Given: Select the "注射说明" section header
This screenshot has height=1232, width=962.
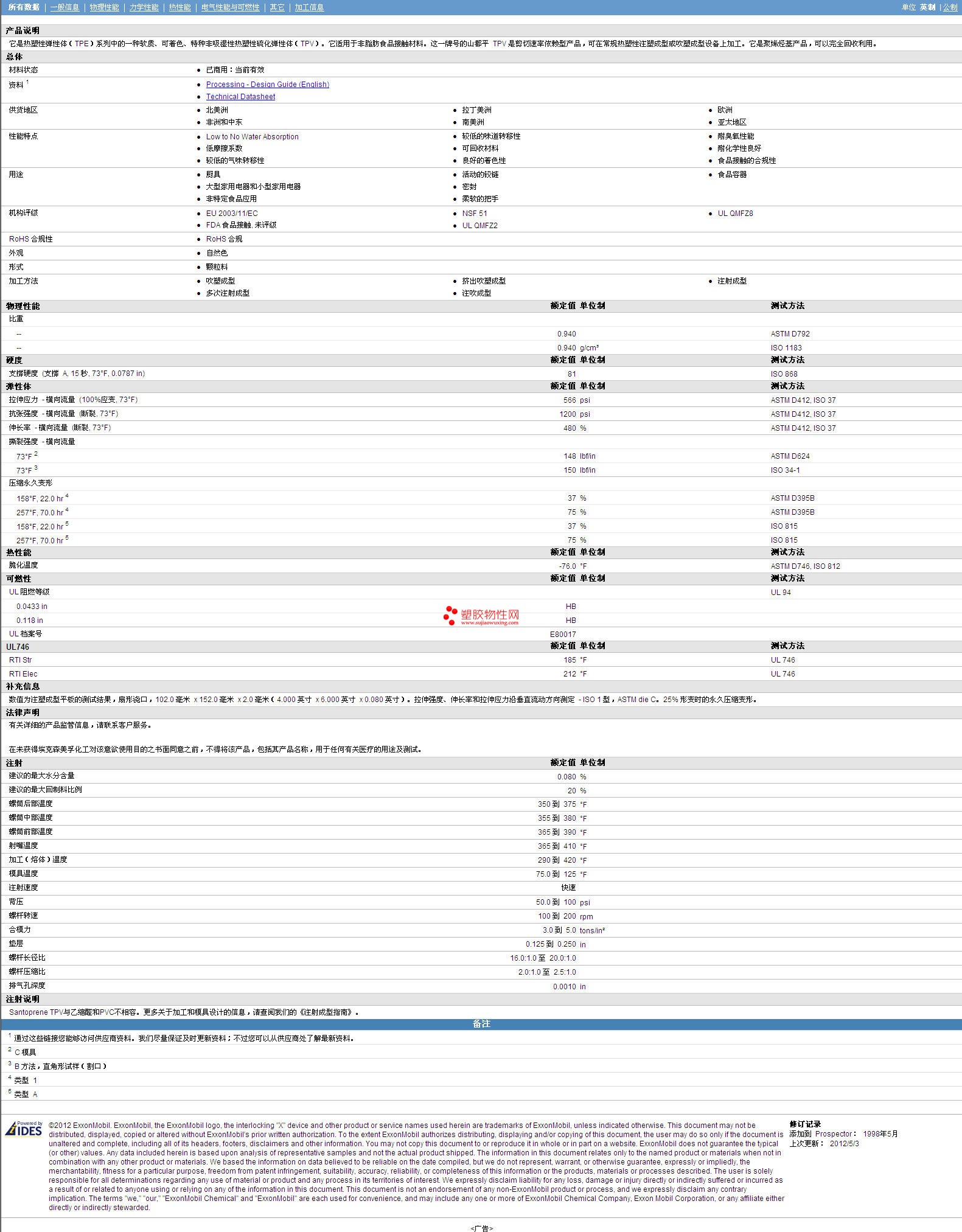Looking at the screenshot, I should [23, 999].
